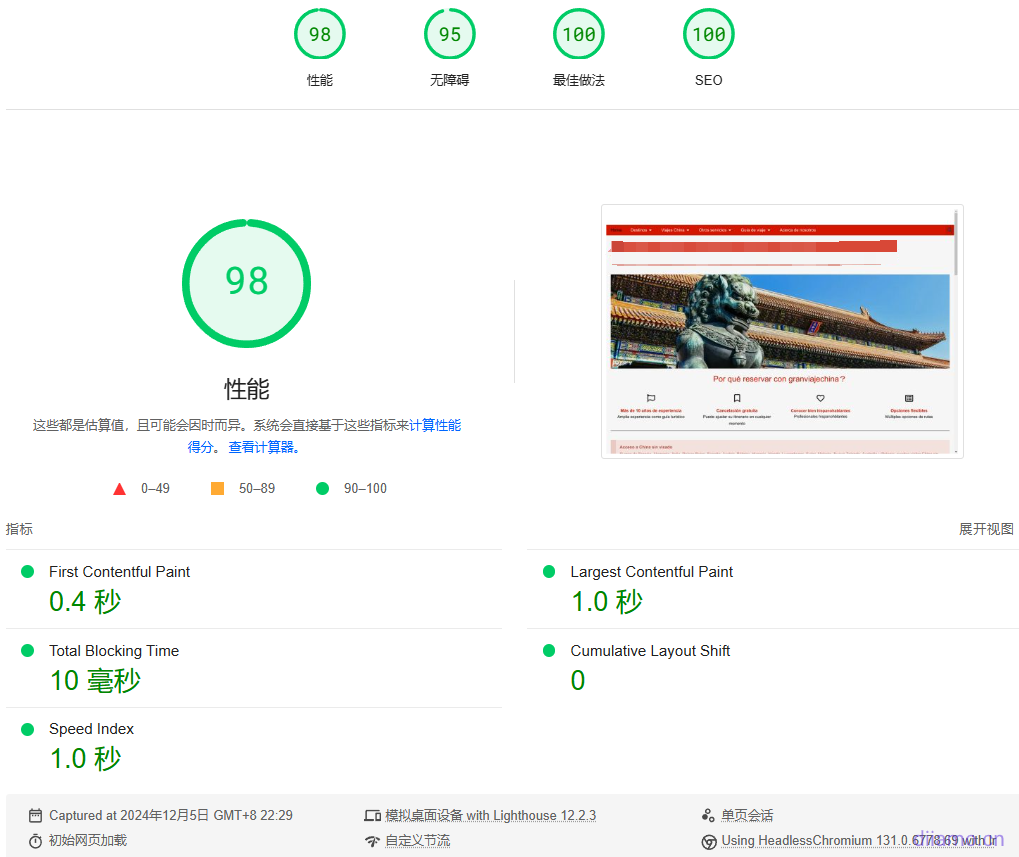Expand the metrics view with 展开视图

(x=986, y=529)
